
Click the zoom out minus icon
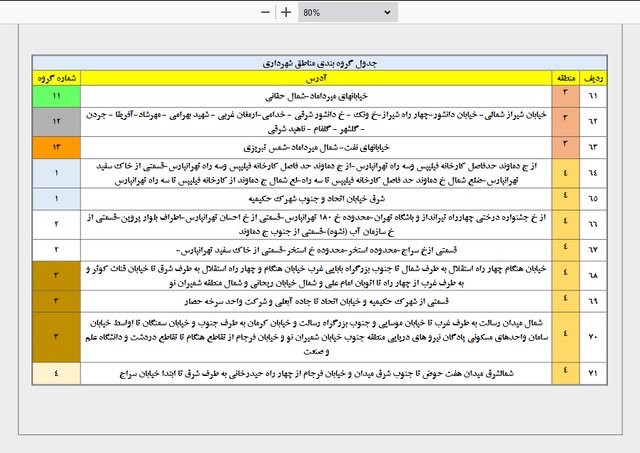tap(265, 12)
